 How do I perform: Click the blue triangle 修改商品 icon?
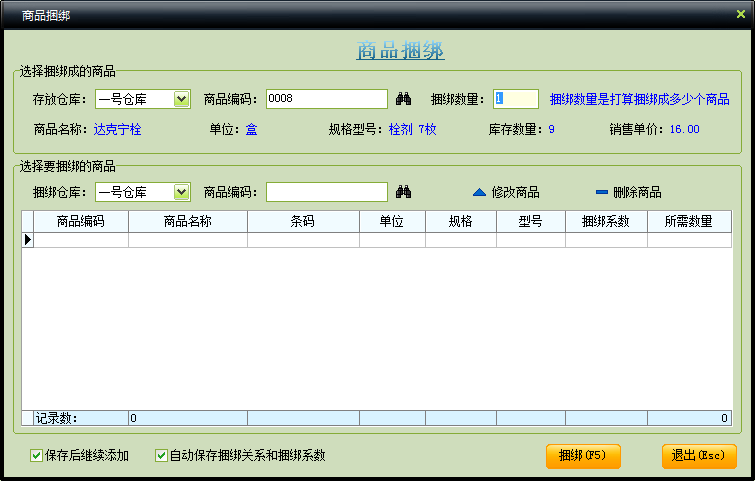tap(479, 192)
